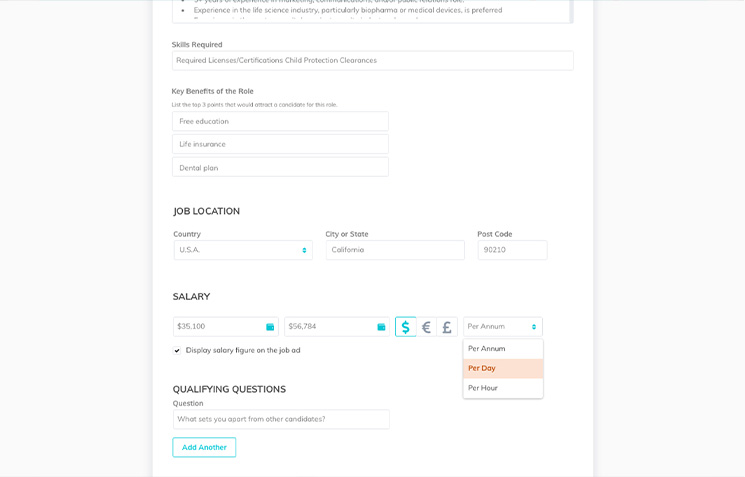Focus the Skills Required input field

(372, 60)
